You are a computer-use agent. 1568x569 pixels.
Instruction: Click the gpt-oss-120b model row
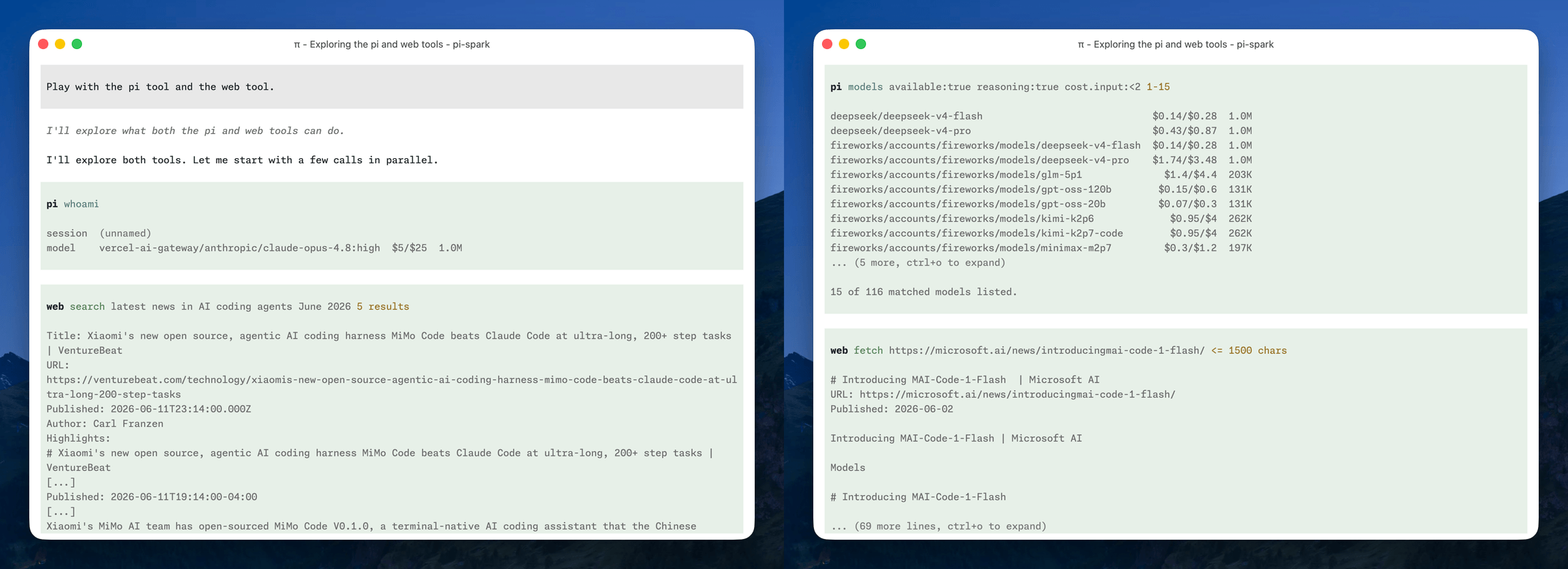(1041, 189)
